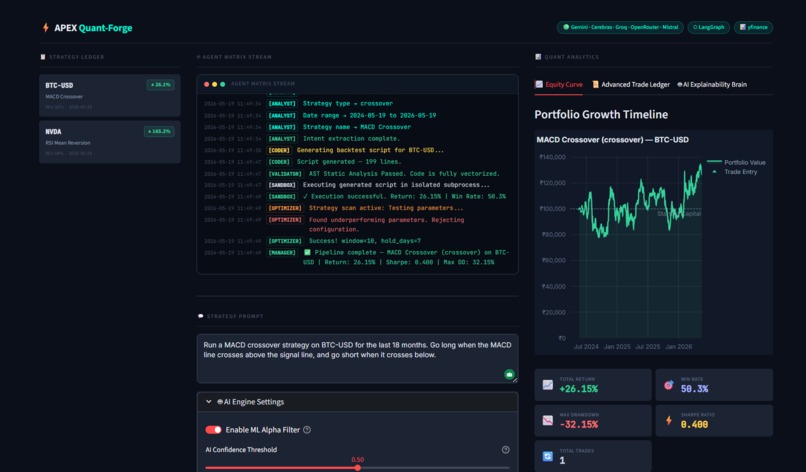Click the Trade Entry legend entry

point(735,172)
